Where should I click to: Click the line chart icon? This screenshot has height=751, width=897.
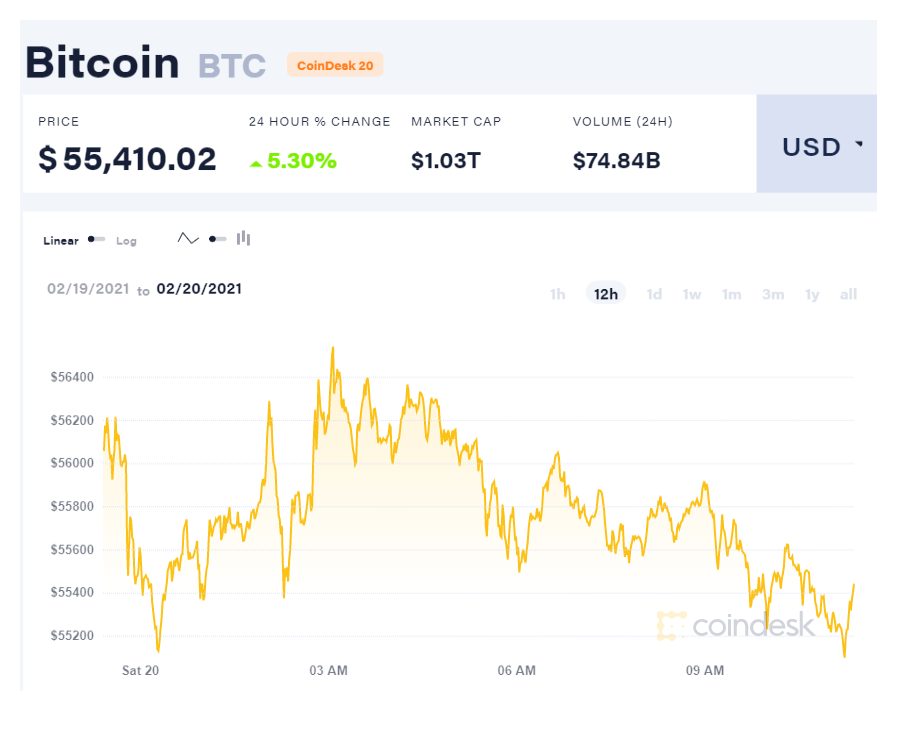188,239
